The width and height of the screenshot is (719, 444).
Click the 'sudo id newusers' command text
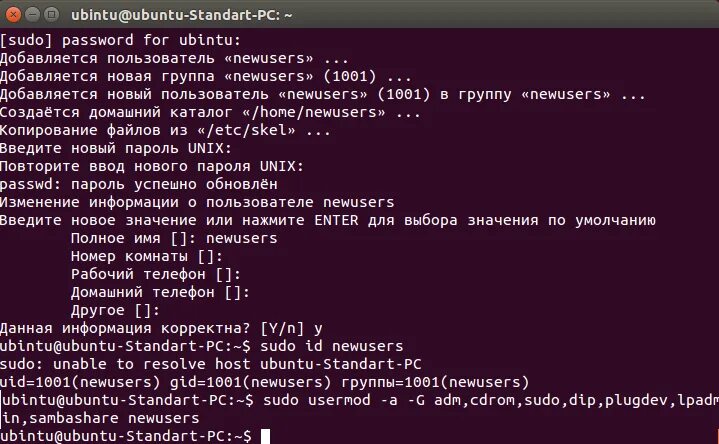point(331,346)
